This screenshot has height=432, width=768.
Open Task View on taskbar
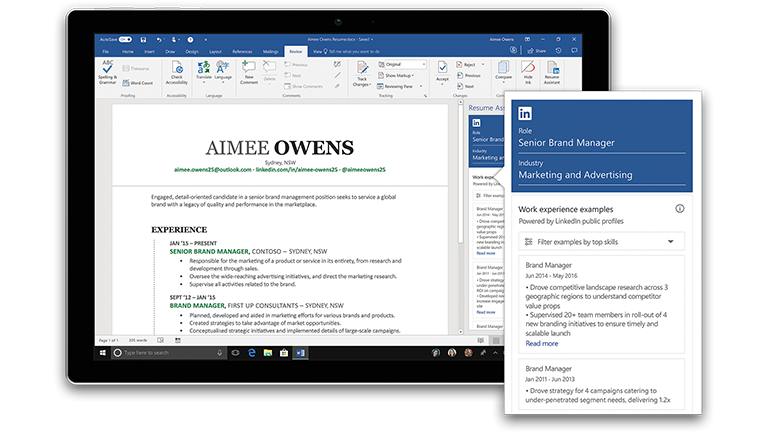[236, 353]
